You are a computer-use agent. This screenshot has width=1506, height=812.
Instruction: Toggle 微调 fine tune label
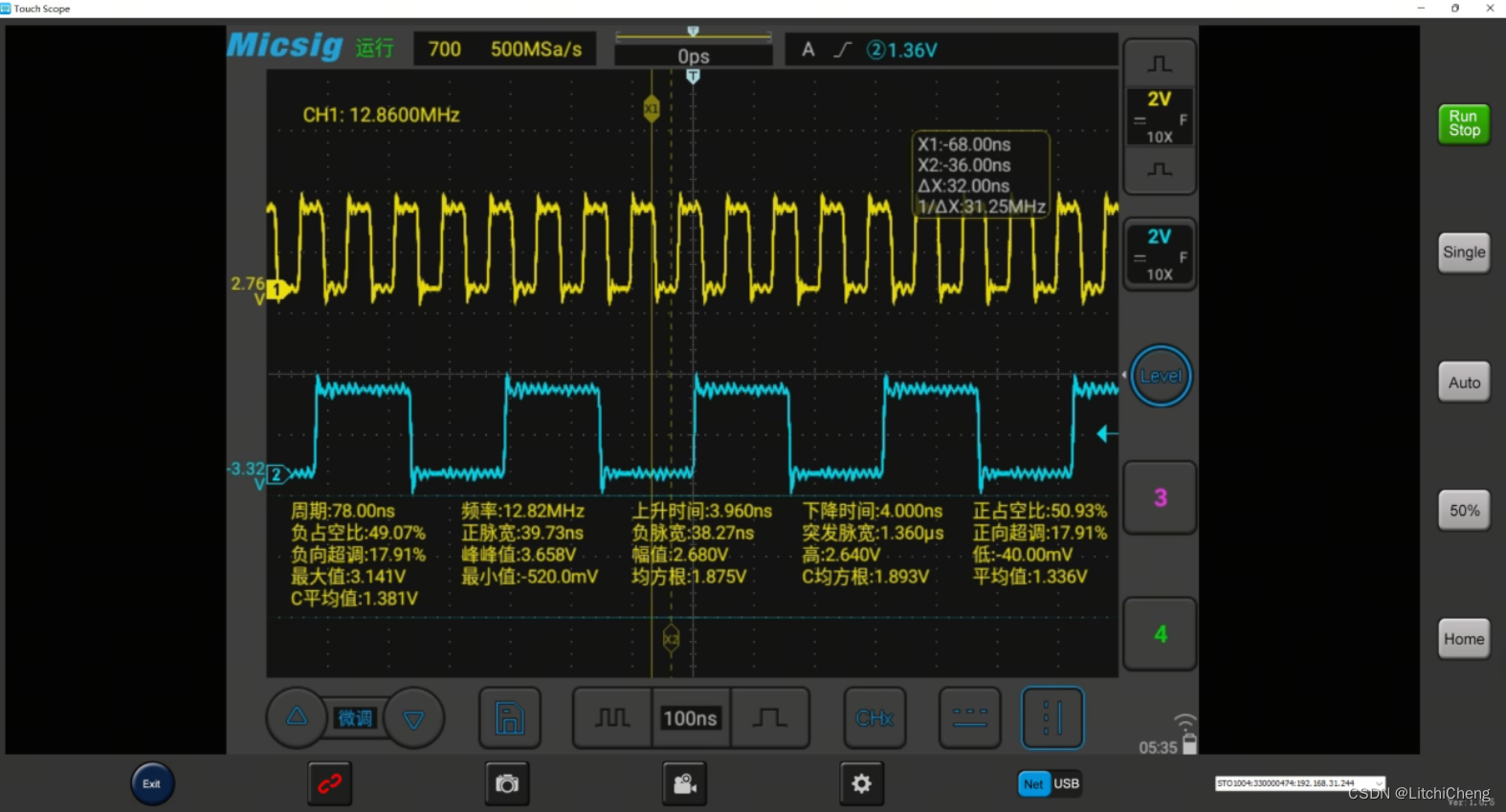click(355, 718)
